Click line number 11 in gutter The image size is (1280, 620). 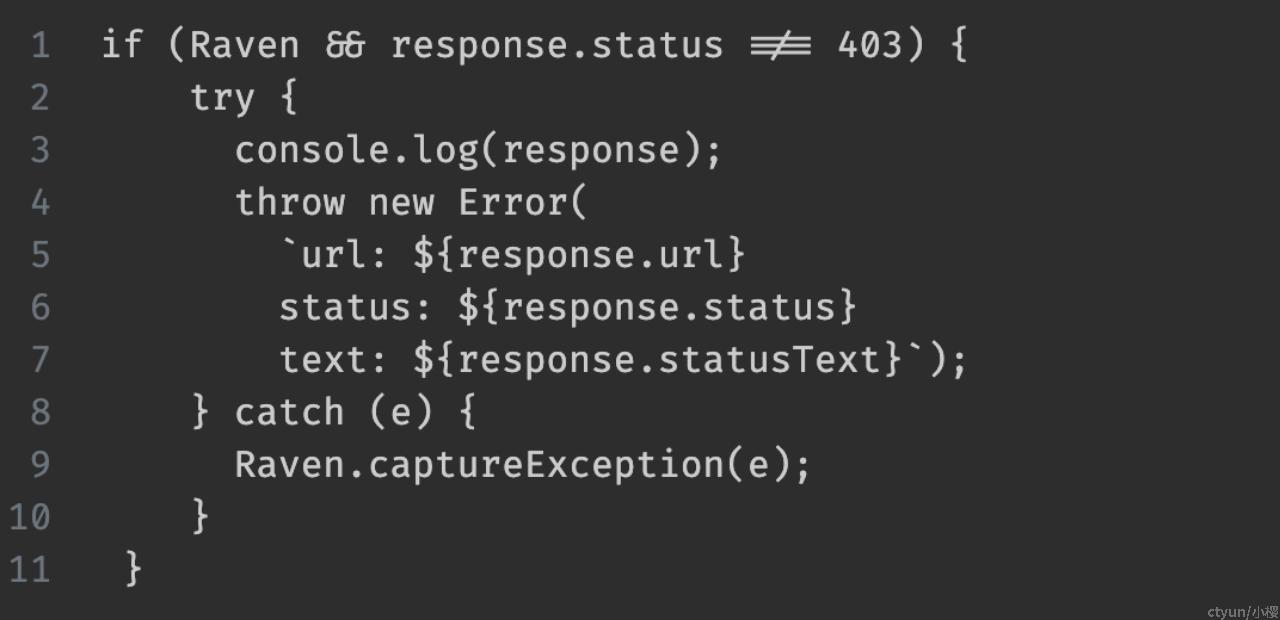click(x=29, y=569)
